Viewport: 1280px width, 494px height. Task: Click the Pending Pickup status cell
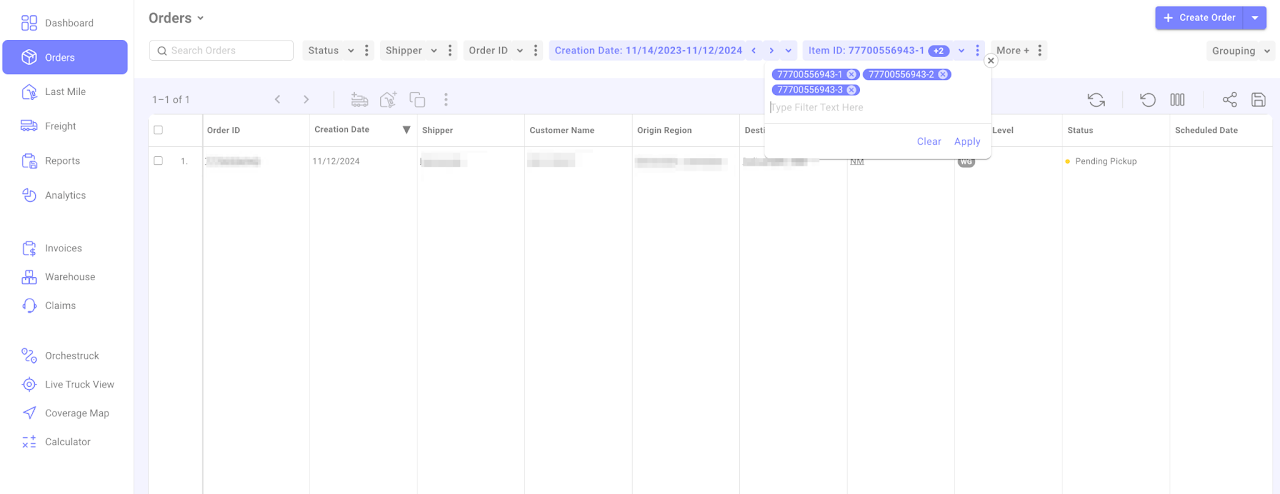[1105, 161]
